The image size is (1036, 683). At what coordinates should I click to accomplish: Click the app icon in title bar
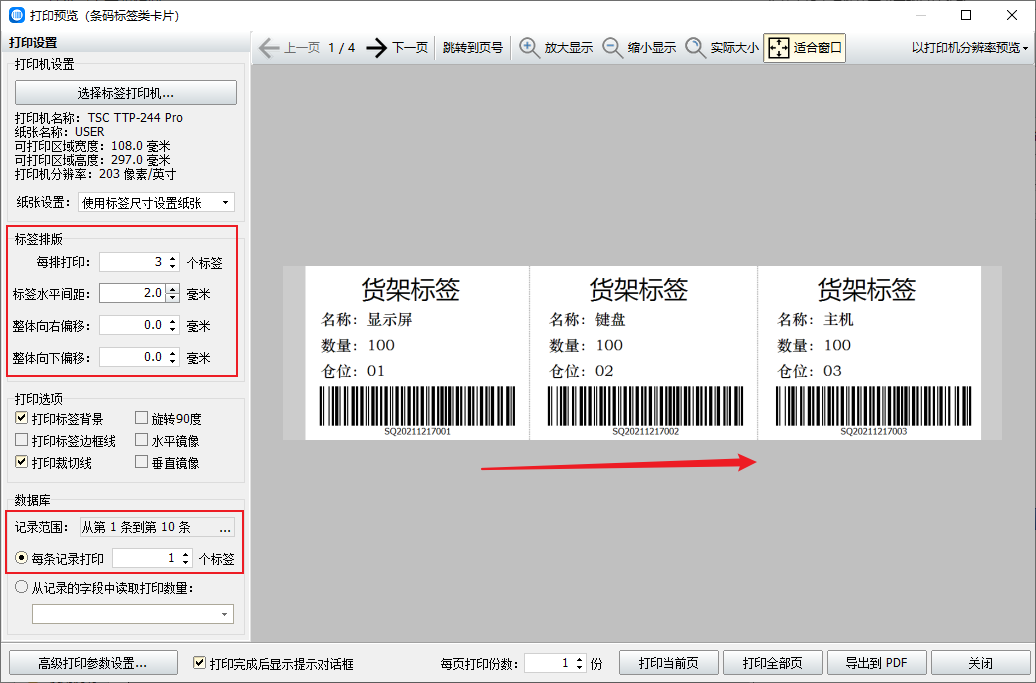click(x=16, y=15)
